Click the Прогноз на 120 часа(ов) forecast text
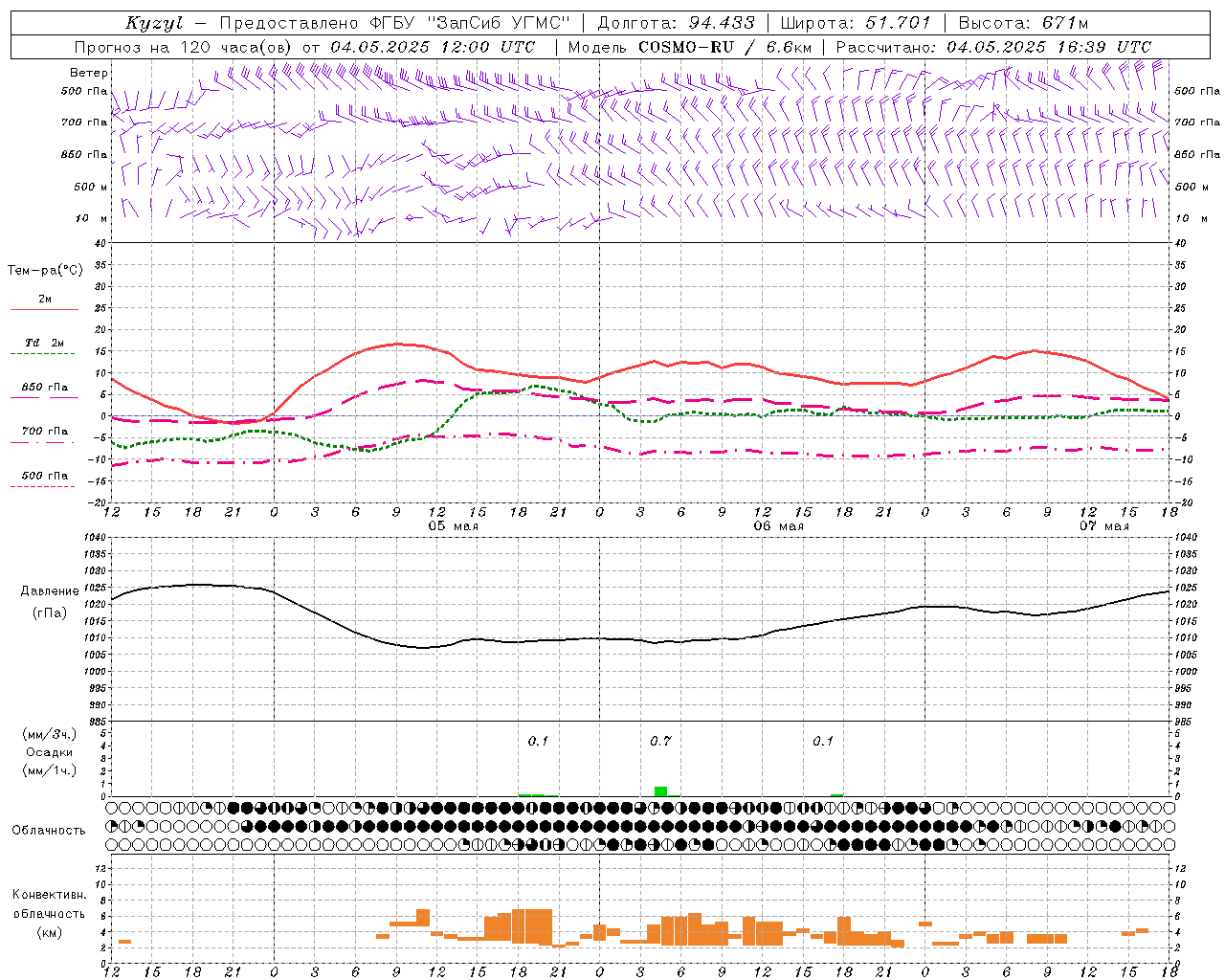This screenshot has height=980, width=1225. (x=185, y=47)
